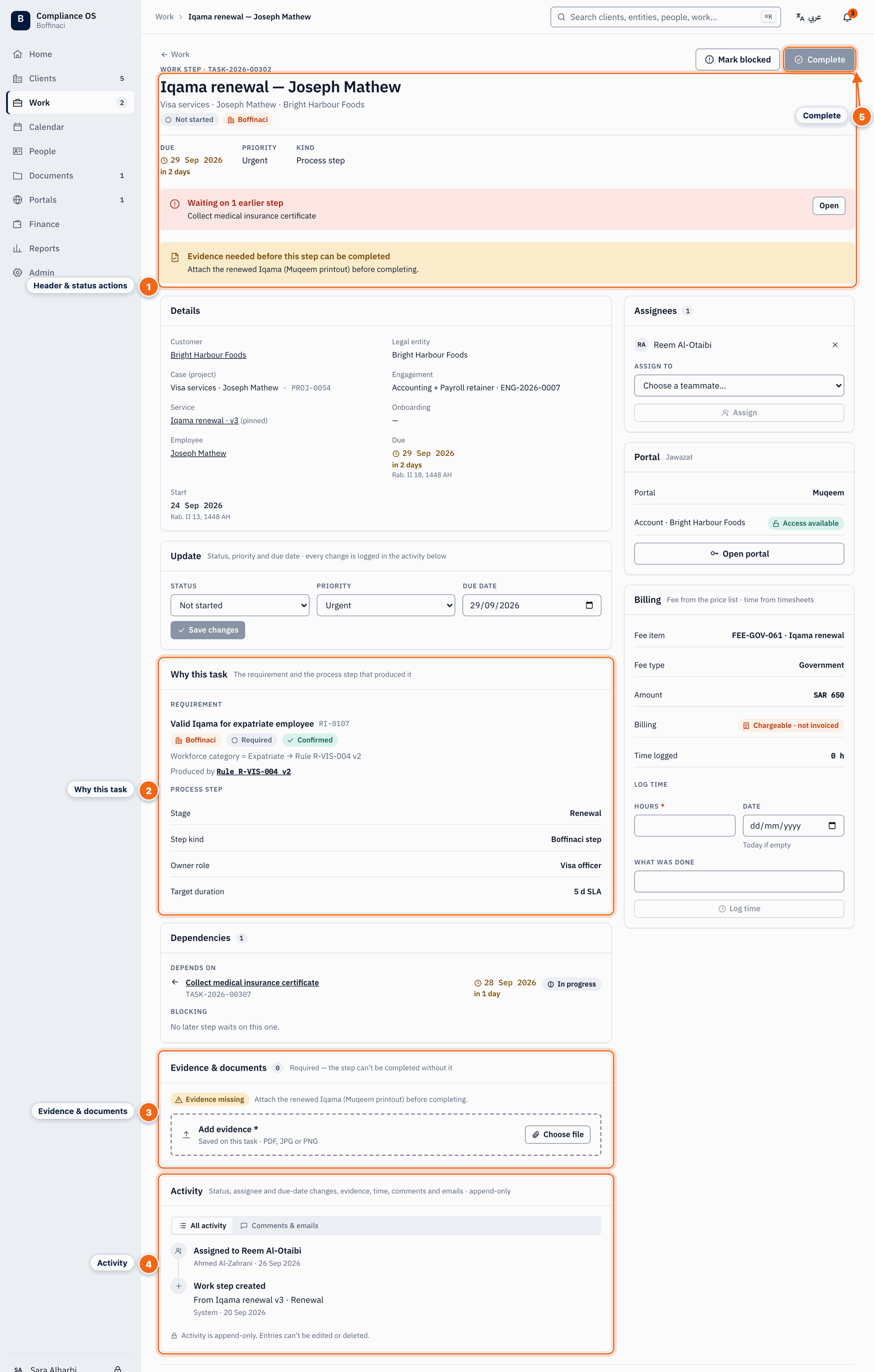The height and width of the screenshot is (1372, 874).
Task: Remove assignee Reem Al-Otaibi with X icon
Action: pyautogui.click(x=835, y=345)
